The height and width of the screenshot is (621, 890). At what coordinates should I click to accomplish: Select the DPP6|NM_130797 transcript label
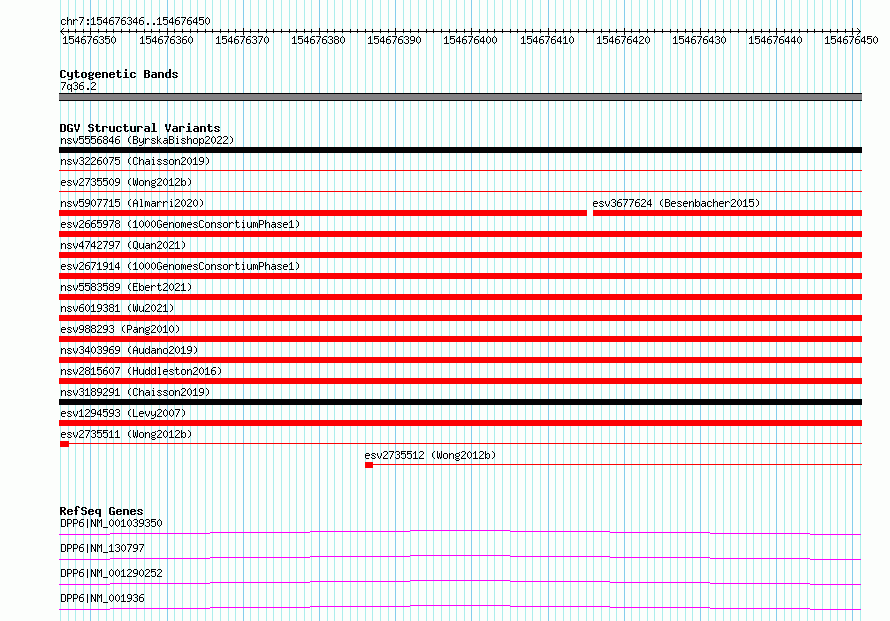[102, 548]
